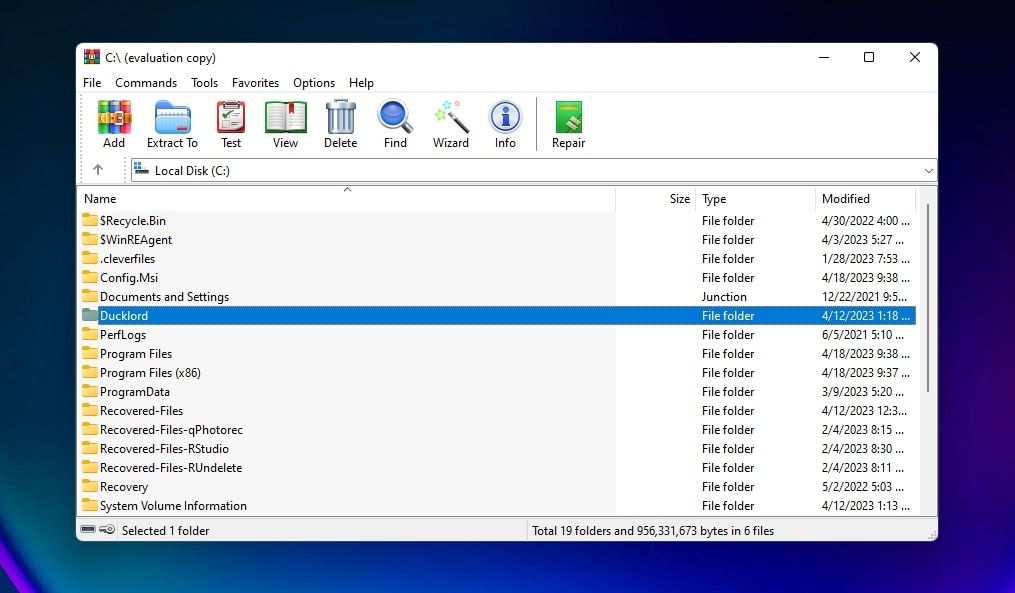Click the Find magnifier toolbar icon
The height and width of the screenshot is (593, 1015).
tap(395, 117)
